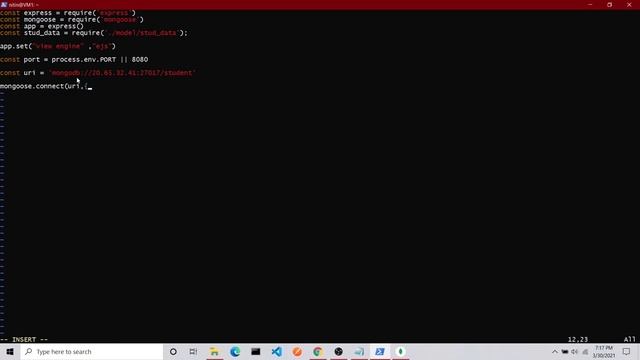Launch Microsoft Edge from the taskbar
Viewport: 640px width, 360px height.
click(235, 351)
